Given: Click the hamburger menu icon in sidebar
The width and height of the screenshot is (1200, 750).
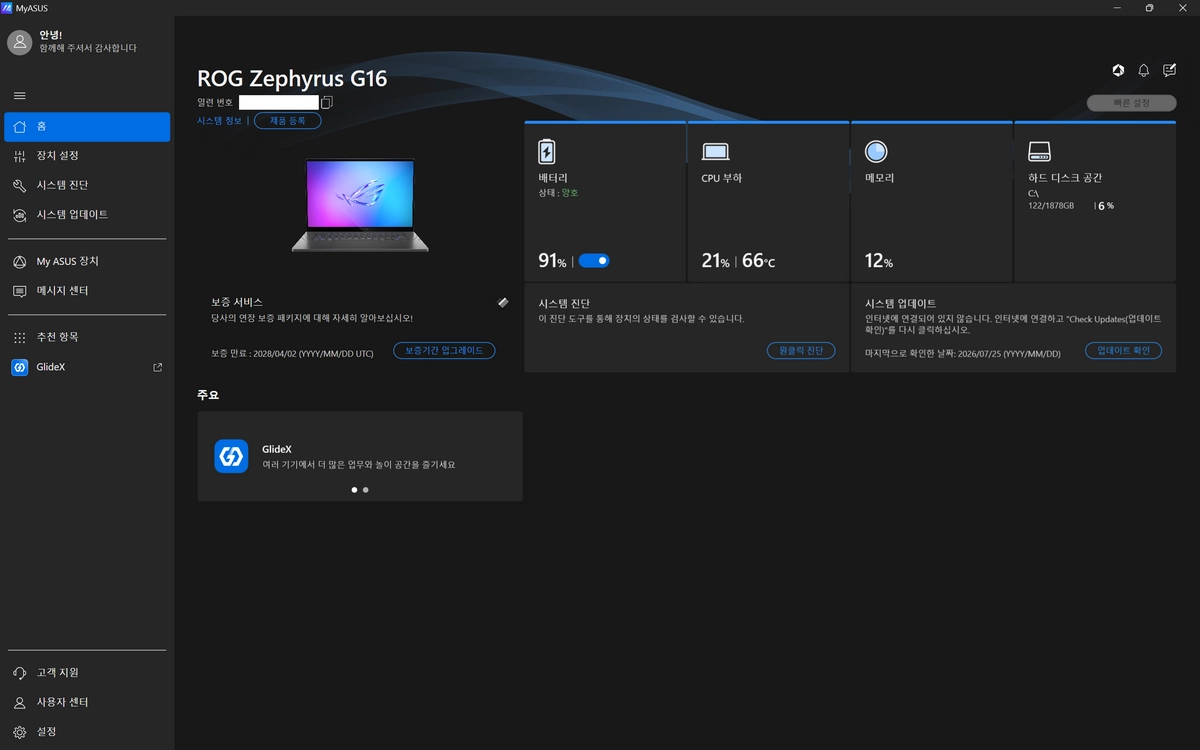Looking at the screenshot, I should [x=20, y=96].
